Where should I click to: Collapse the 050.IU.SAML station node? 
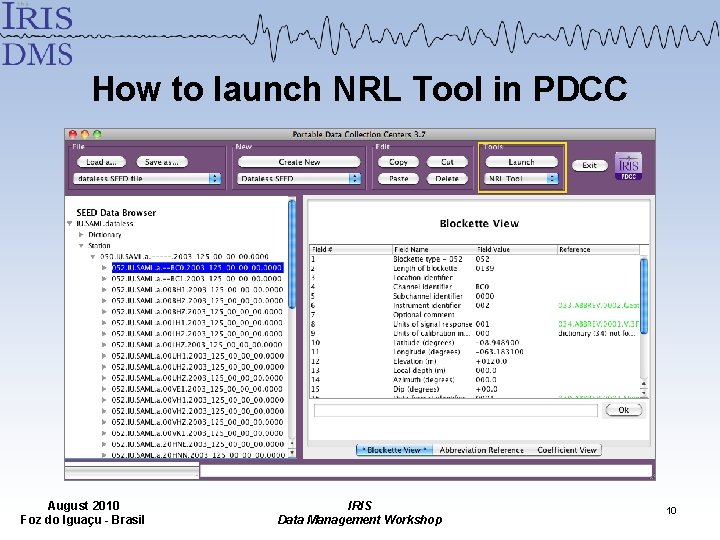pyautogui.click(x=93, y=257)
